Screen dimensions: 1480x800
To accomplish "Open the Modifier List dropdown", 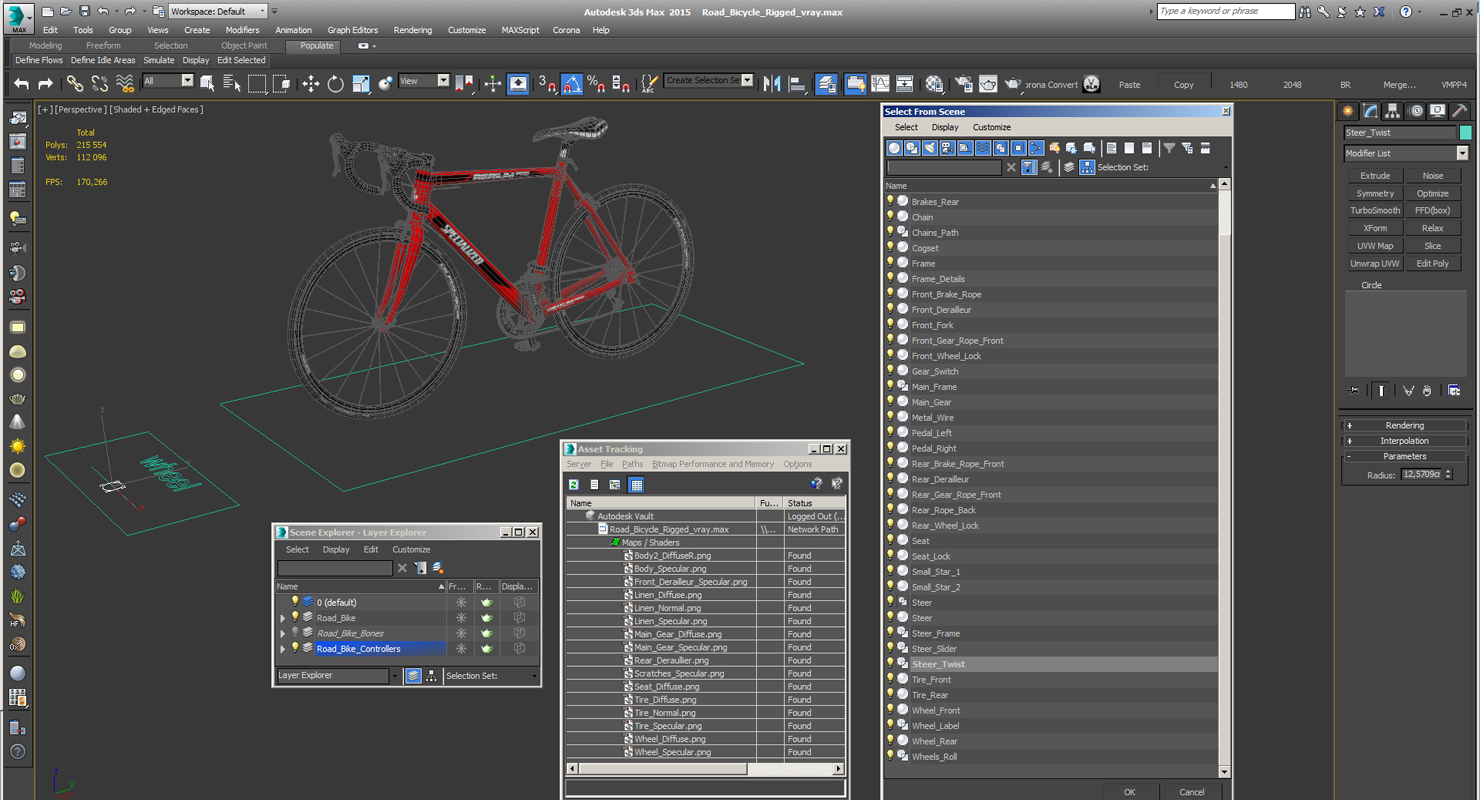I will pos(1462,153).
